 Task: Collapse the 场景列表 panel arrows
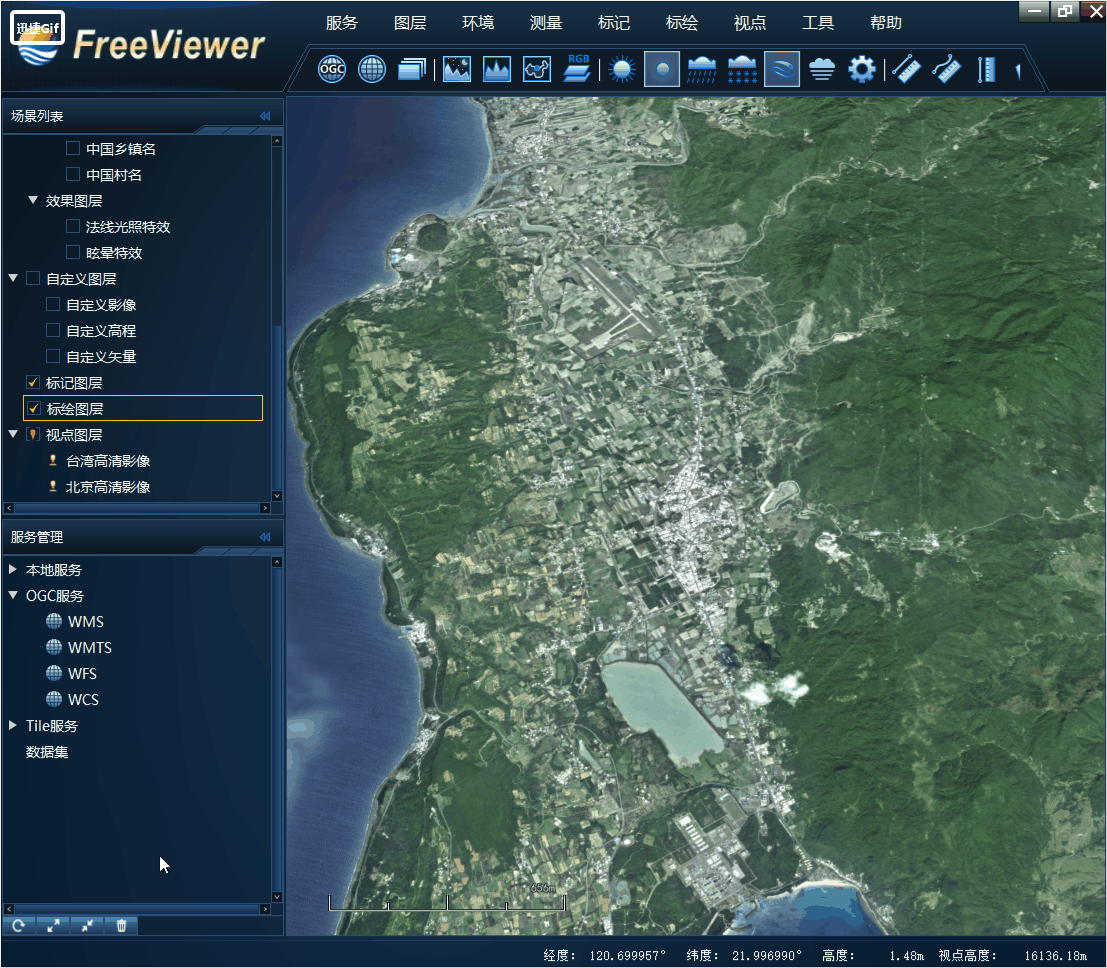click(x=265, y=116)
